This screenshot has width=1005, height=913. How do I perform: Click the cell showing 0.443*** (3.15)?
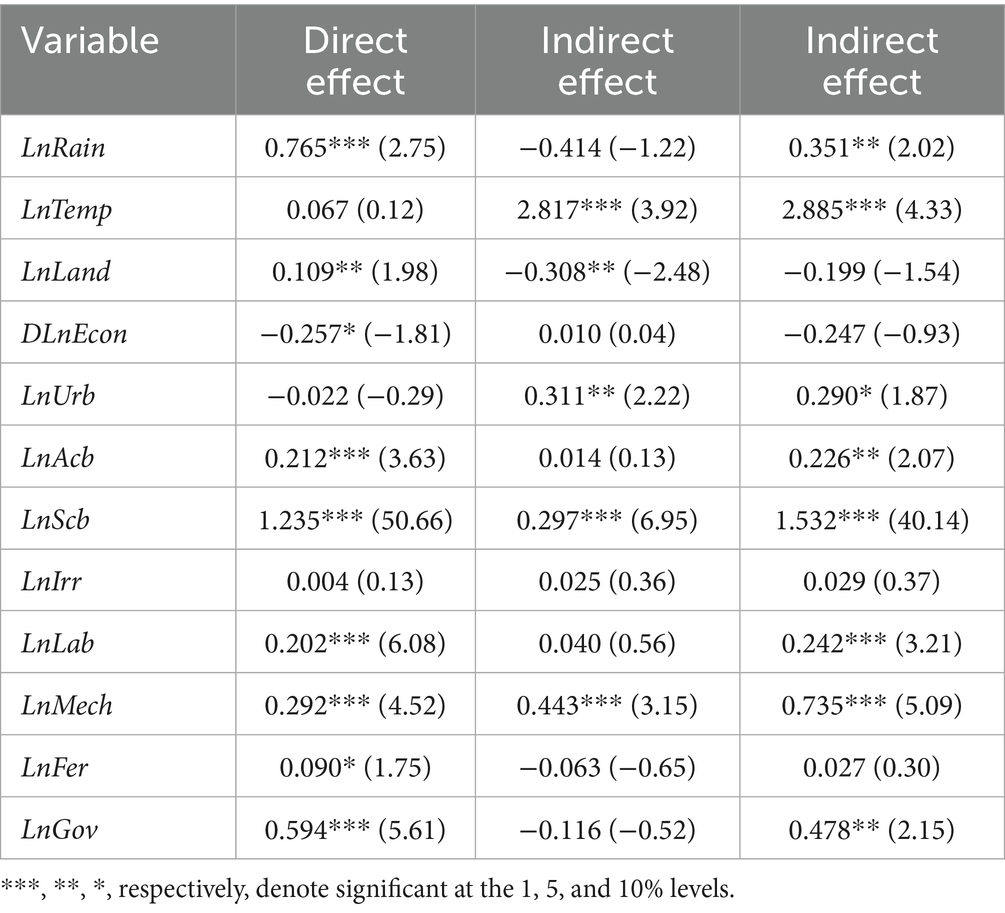607,705
